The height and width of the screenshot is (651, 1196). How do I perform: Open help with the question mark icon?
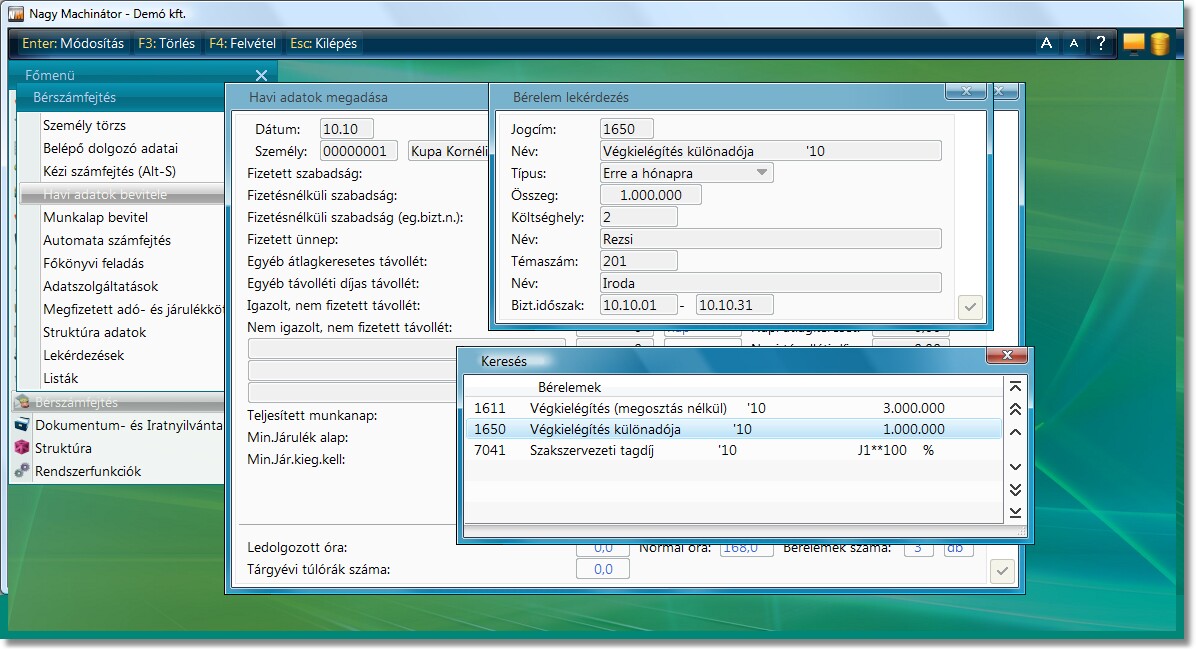(x=1101, y=43)
